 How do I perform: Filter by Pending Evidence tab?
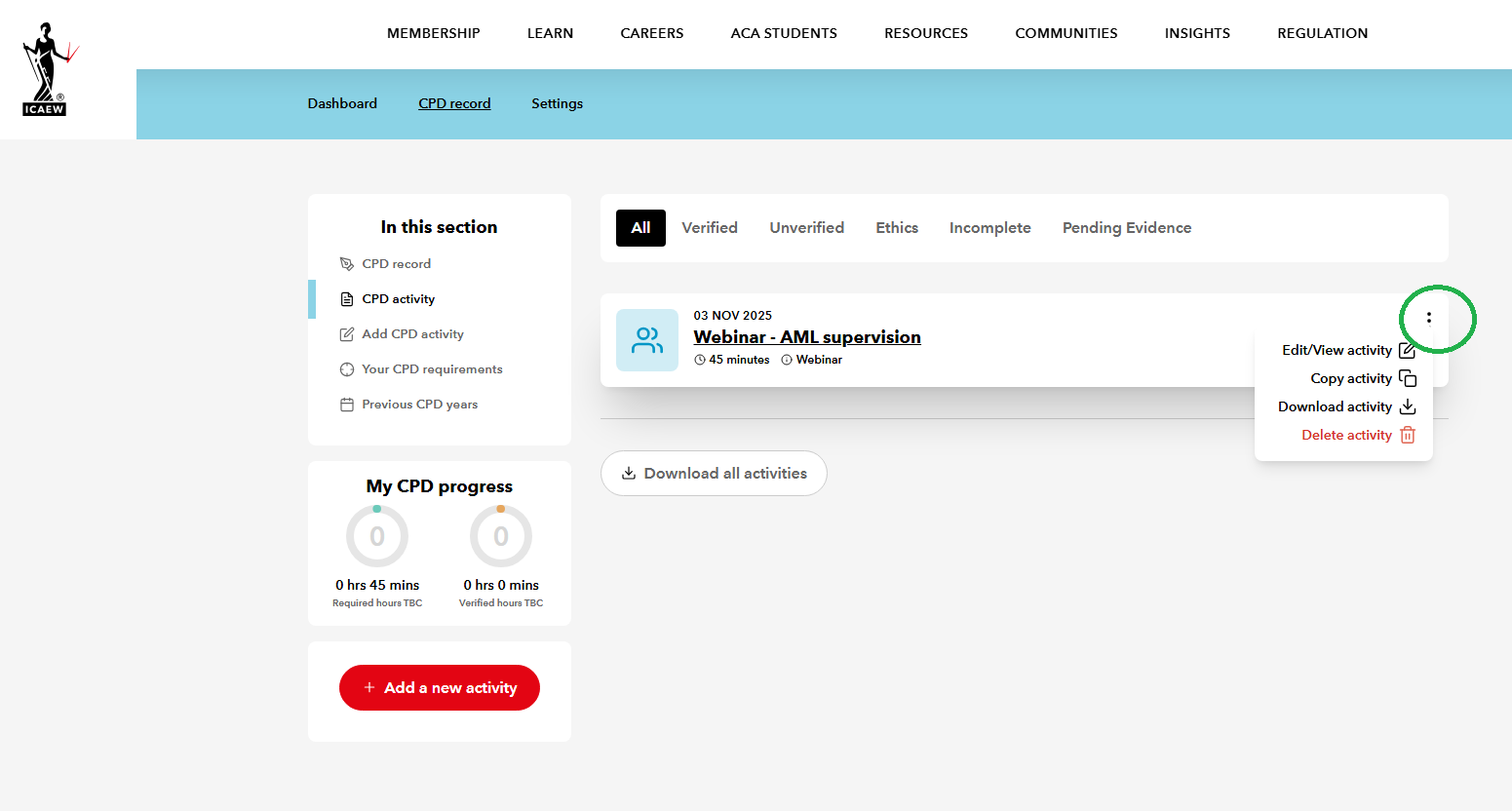pos(1126,228)
